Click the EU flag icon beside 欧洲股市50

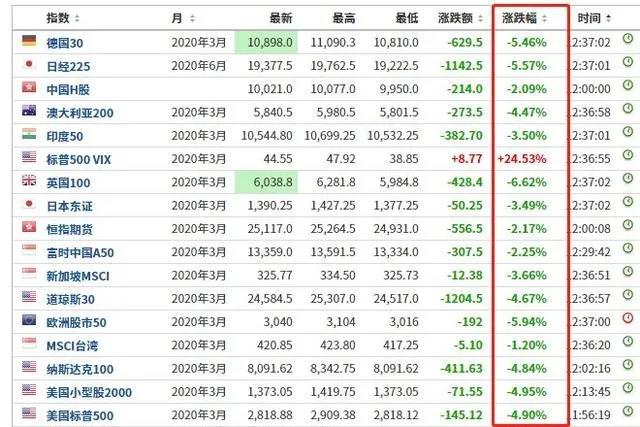[x=29, y=320]
